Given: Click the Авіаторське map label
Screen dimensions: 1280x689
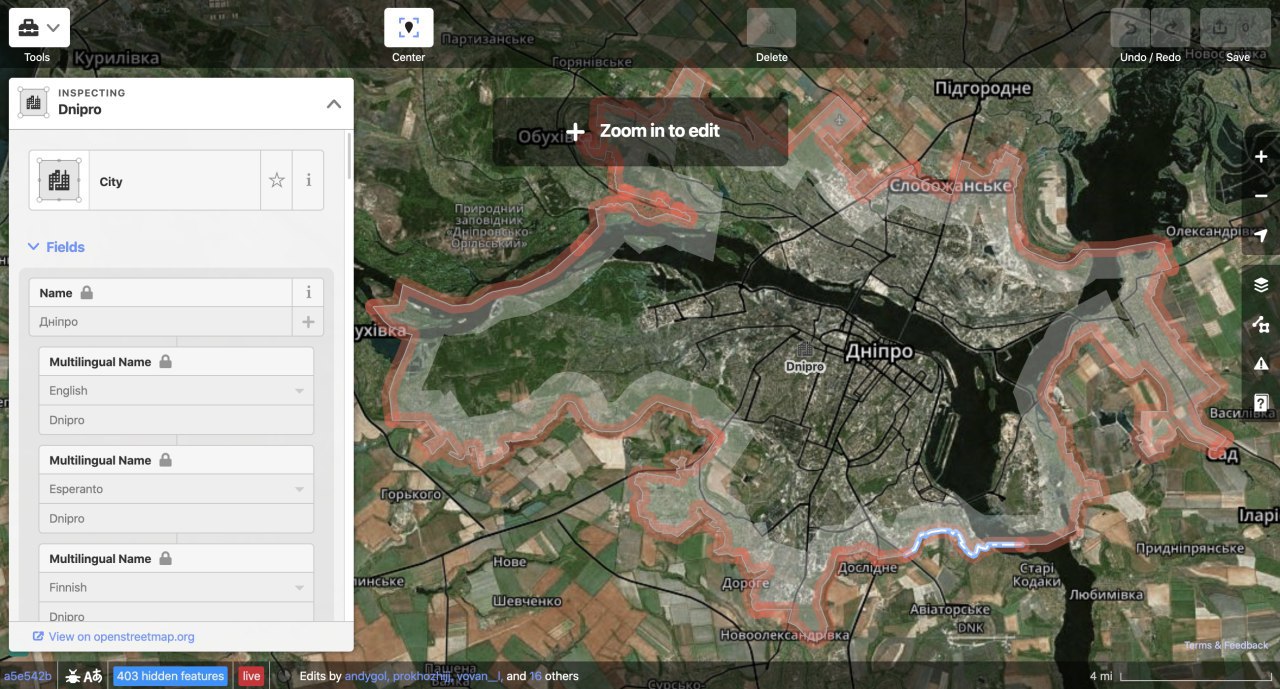Looking at the screenshot, I should [950, 609].
